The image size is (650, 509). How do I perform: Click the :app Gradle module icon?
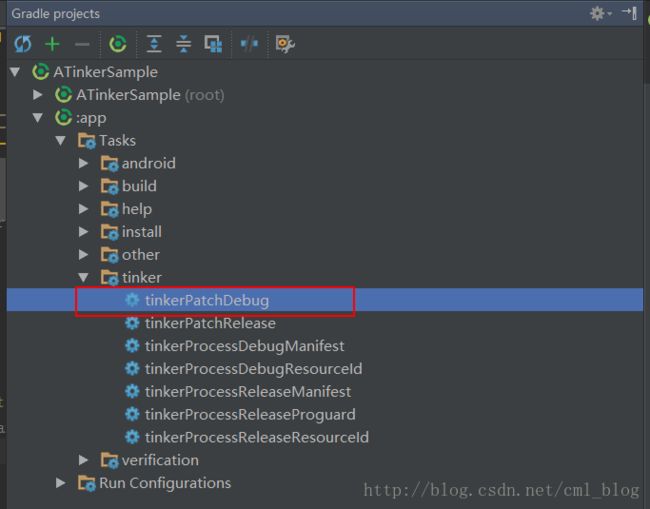pos(63,118)
